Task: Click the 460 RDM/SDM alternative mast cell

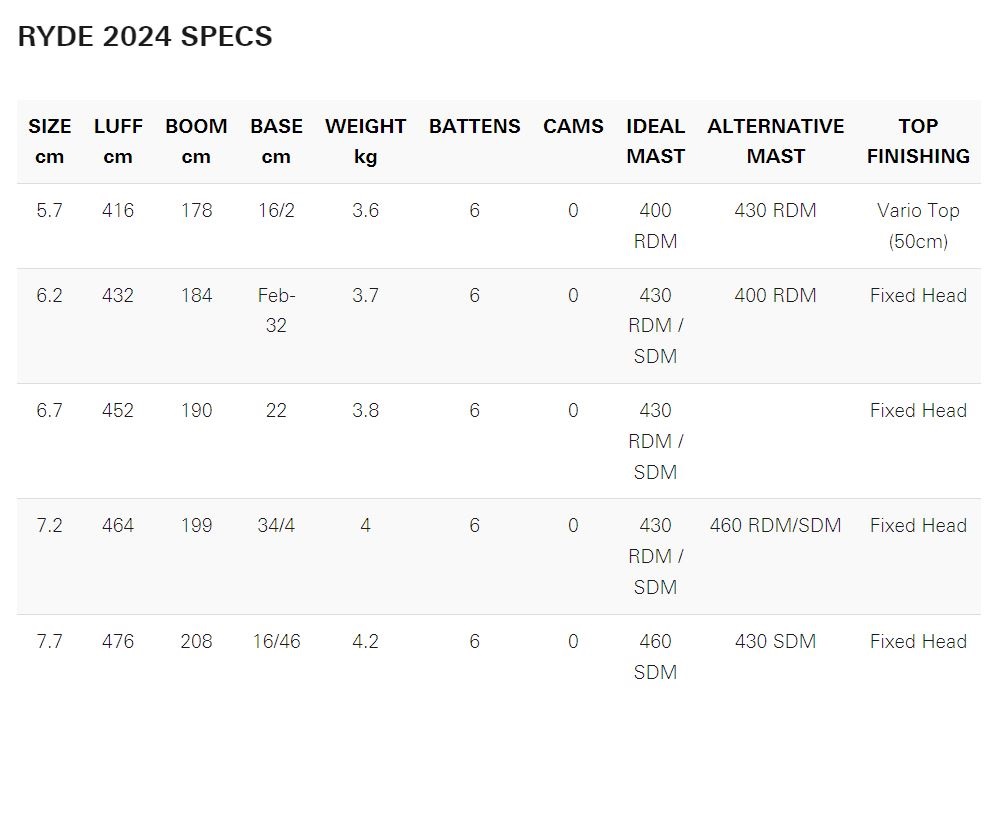Action: click(776, 525)
